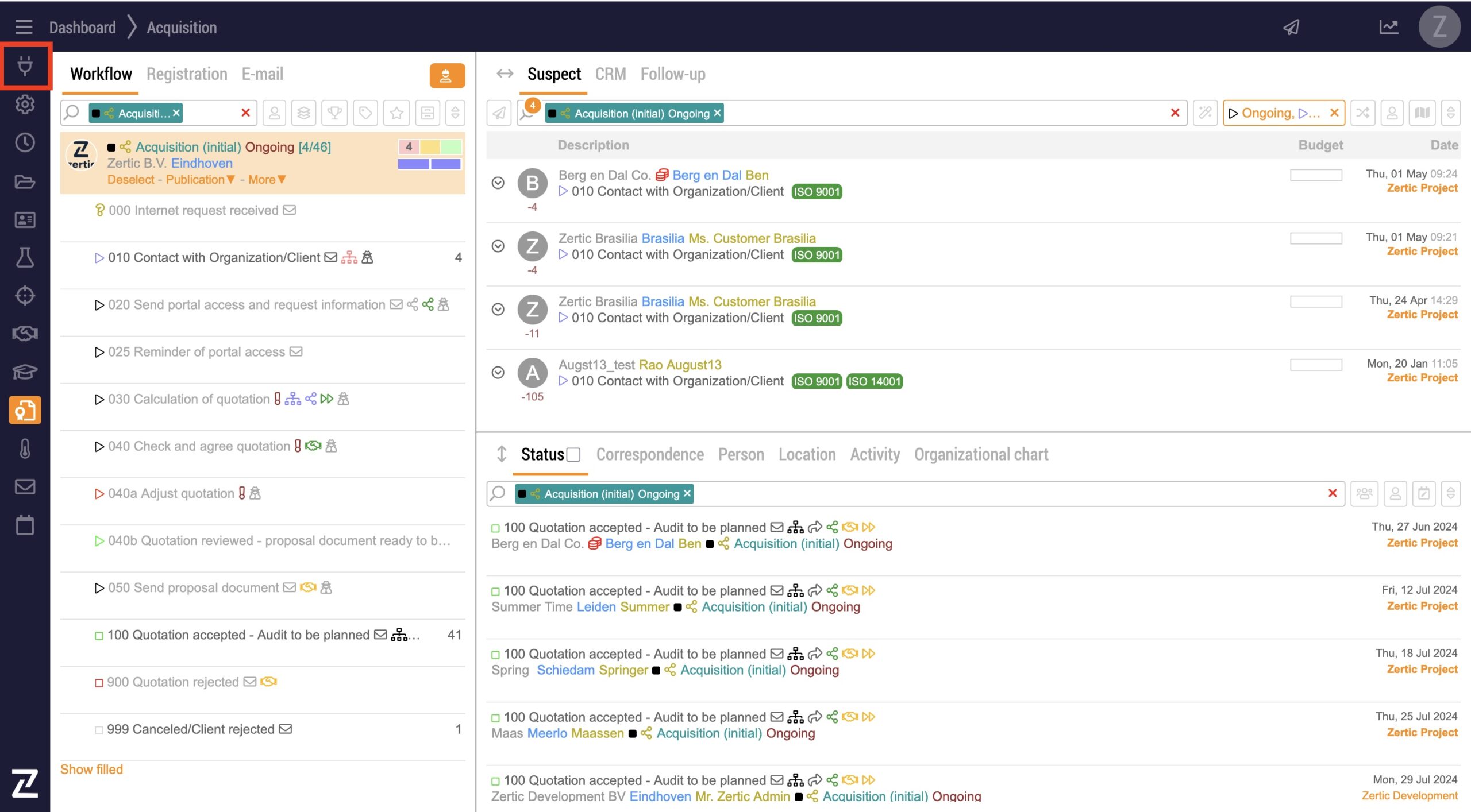Toggle the Status checkbox
Screen dimensions: 1471x812
coord(573,455)
